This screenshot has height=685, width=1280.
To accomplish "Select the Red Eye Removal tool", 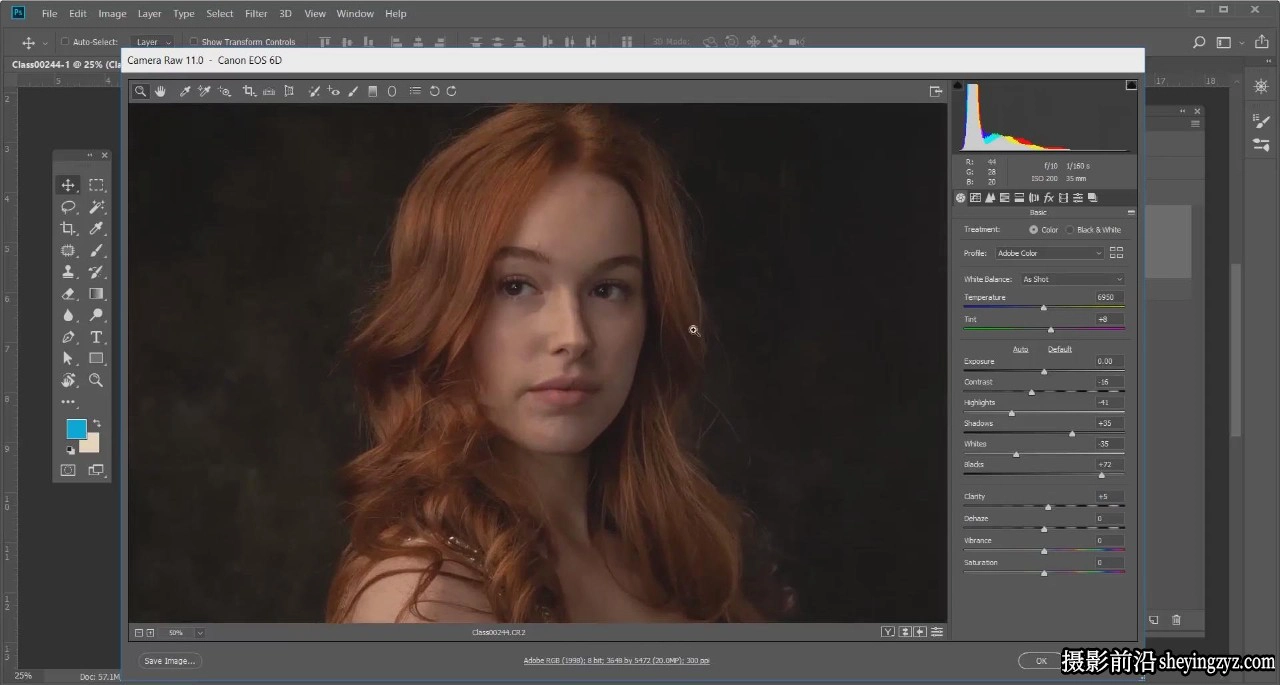I will pos(333,91).
